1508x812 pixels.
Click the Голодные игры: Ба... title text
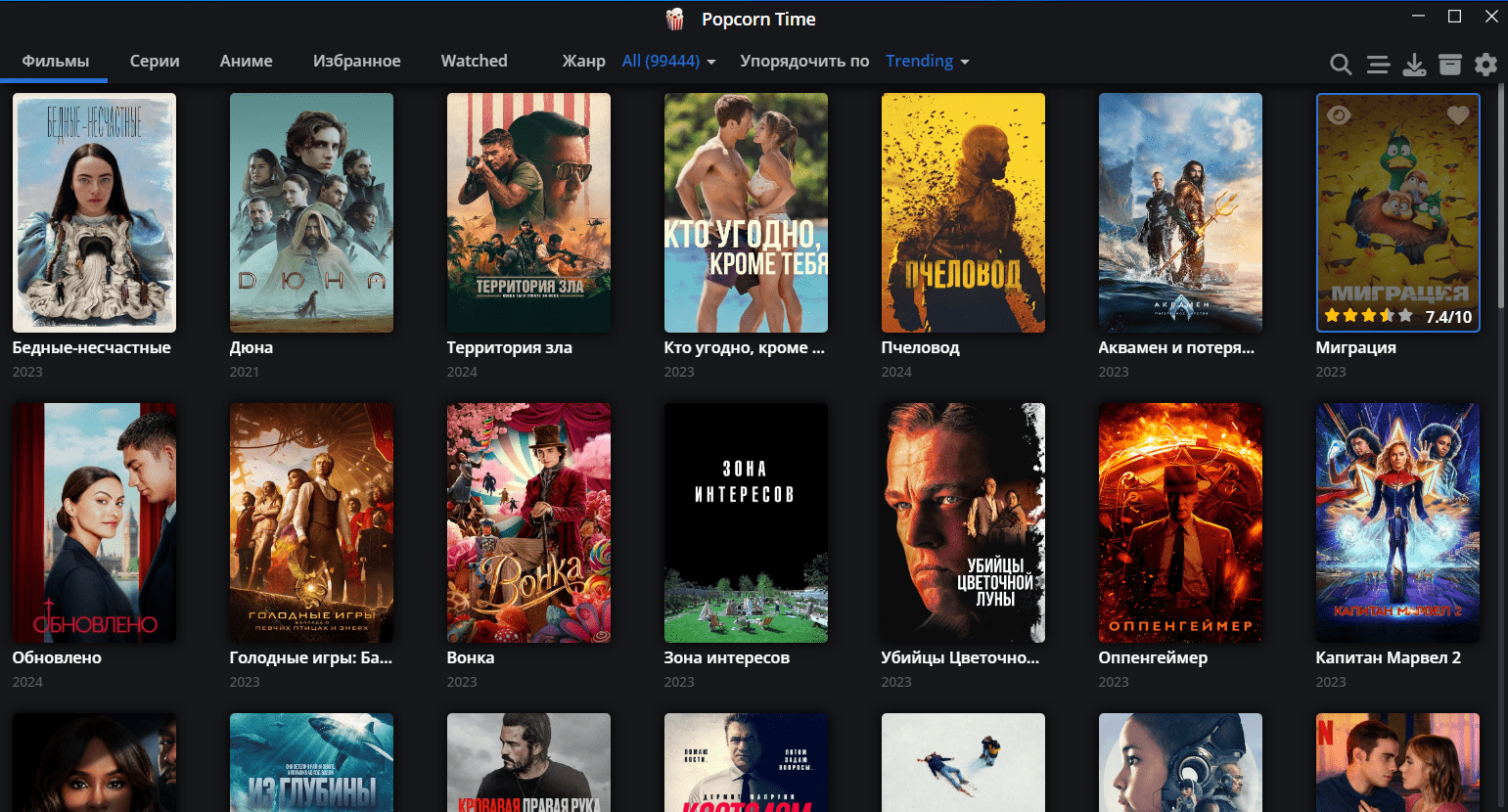click(311, 657)
